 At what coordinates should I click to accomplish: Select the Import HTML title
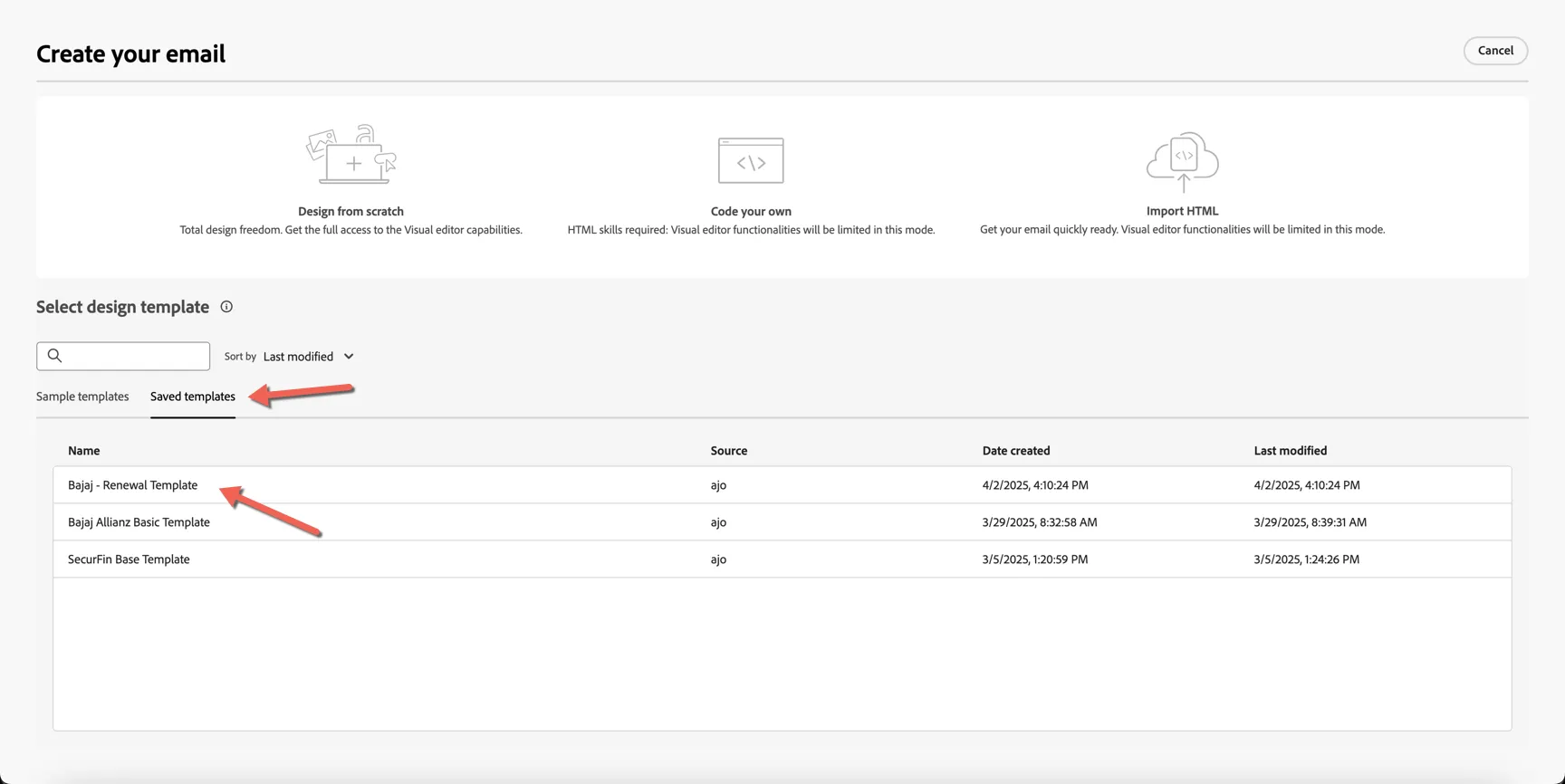click(1182, 211)
